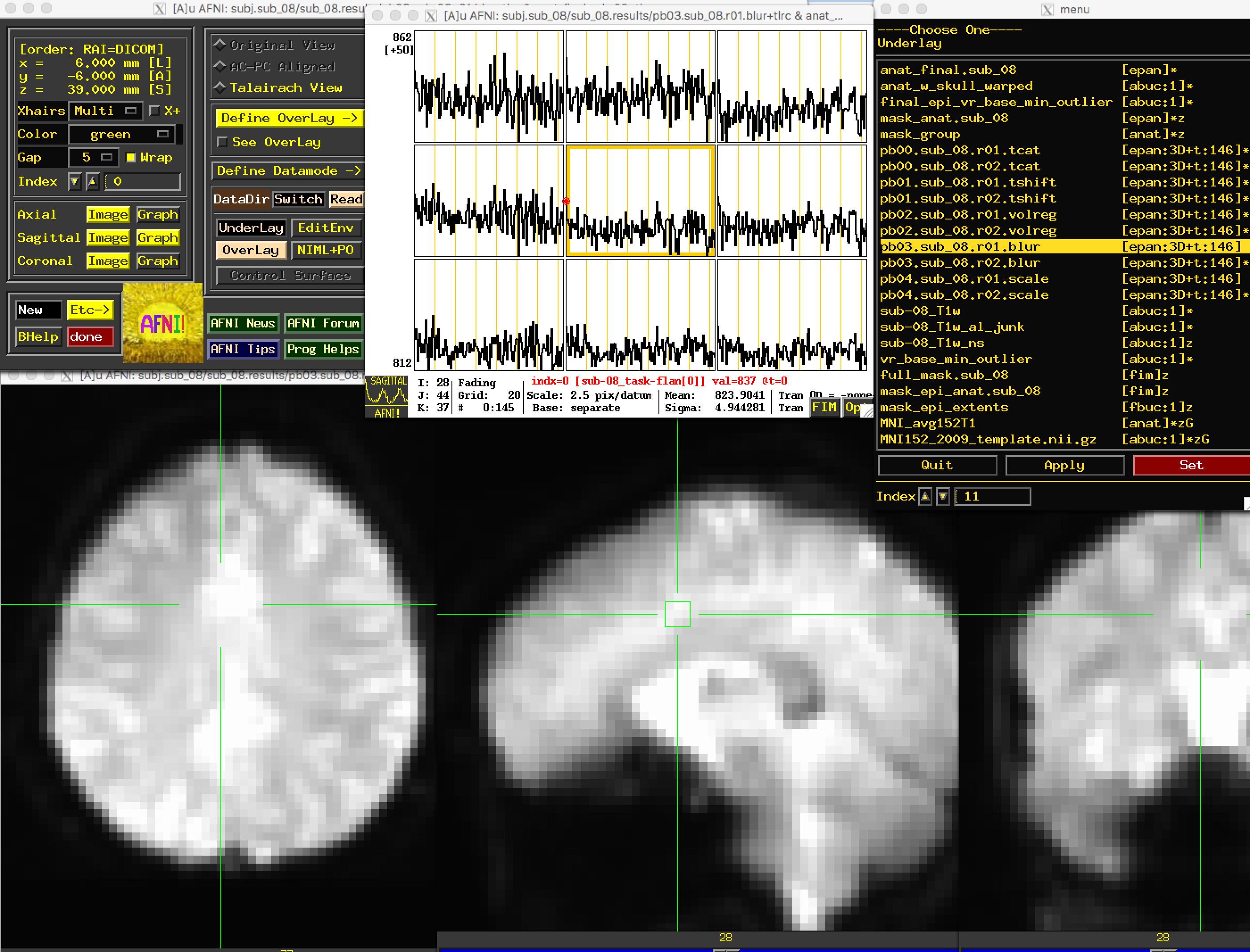The width and height of the screenshot is (1250, 952).
Task: Click the red done button
Action: (x=90, y=337)
